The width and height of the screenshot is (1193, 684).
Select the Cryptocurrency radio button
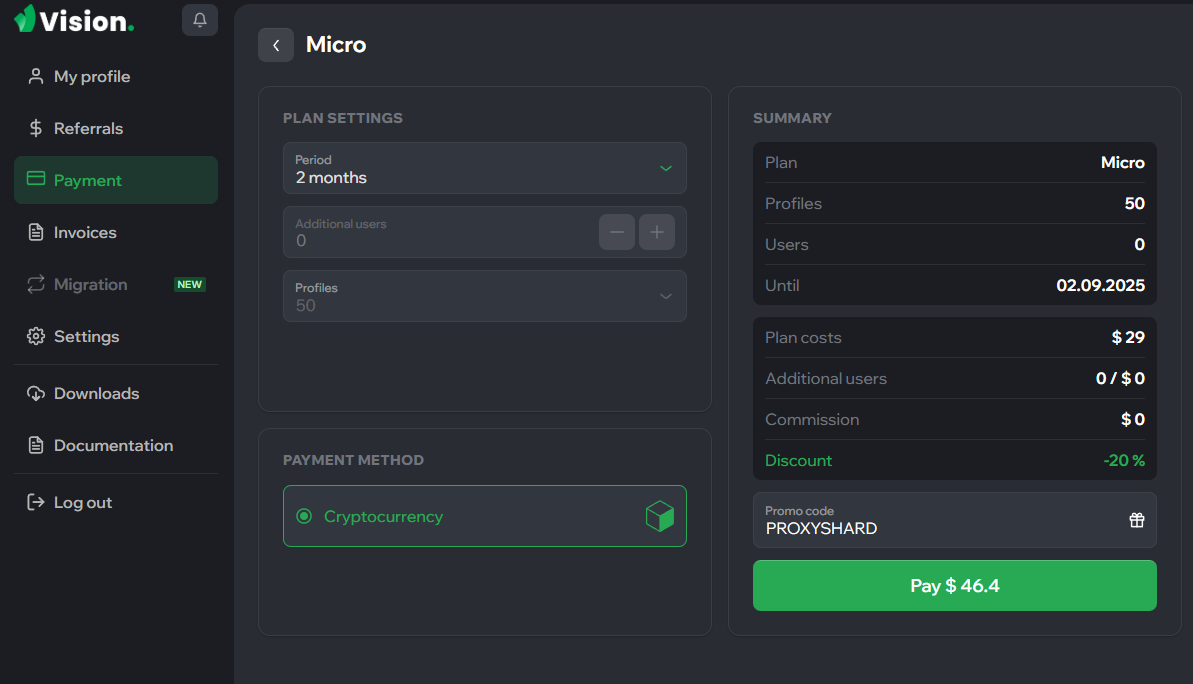[x=304, y=516]
